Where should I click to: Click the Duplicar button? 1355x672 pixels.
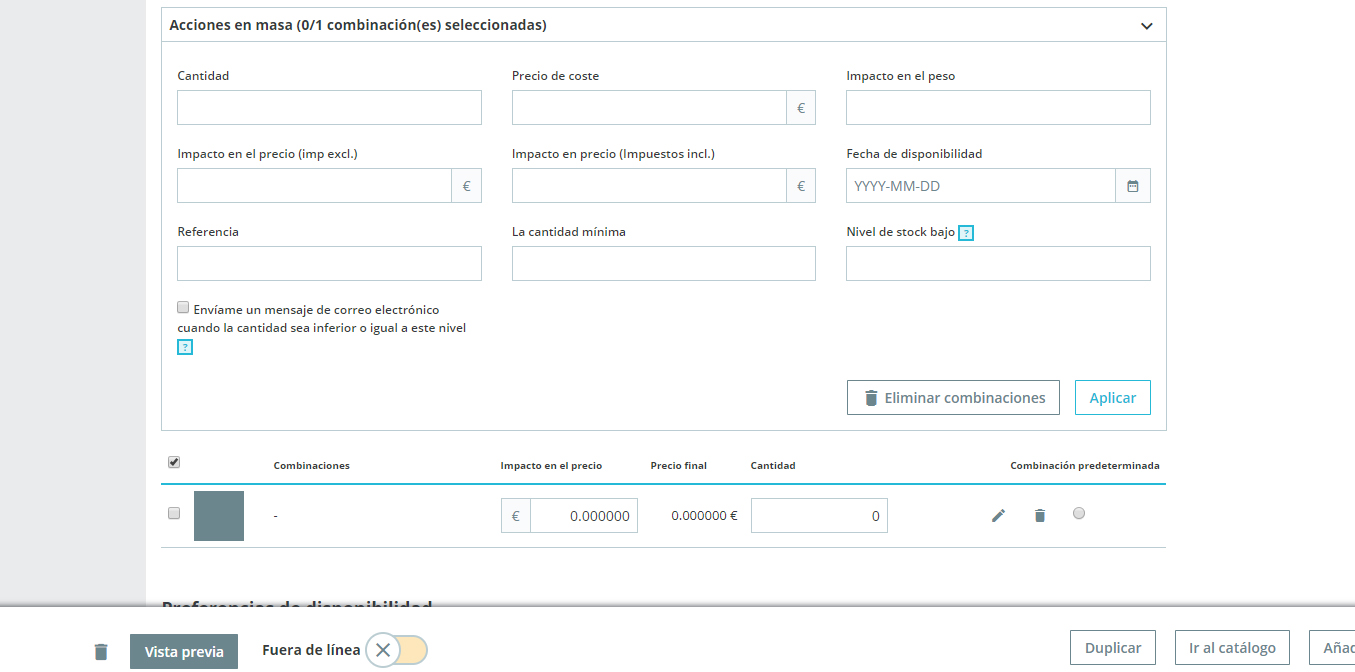(1113, 647)
